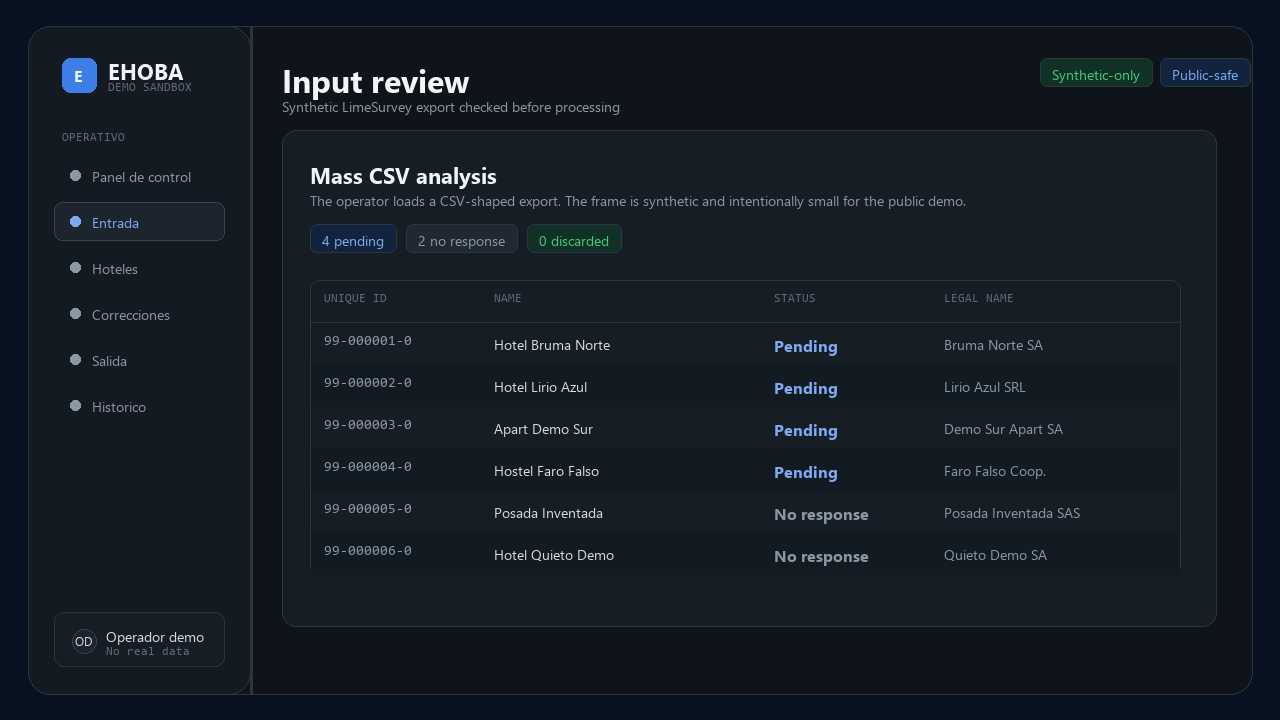
Task: Click the Public-safe badge
Action: [x=1205, y=73]
